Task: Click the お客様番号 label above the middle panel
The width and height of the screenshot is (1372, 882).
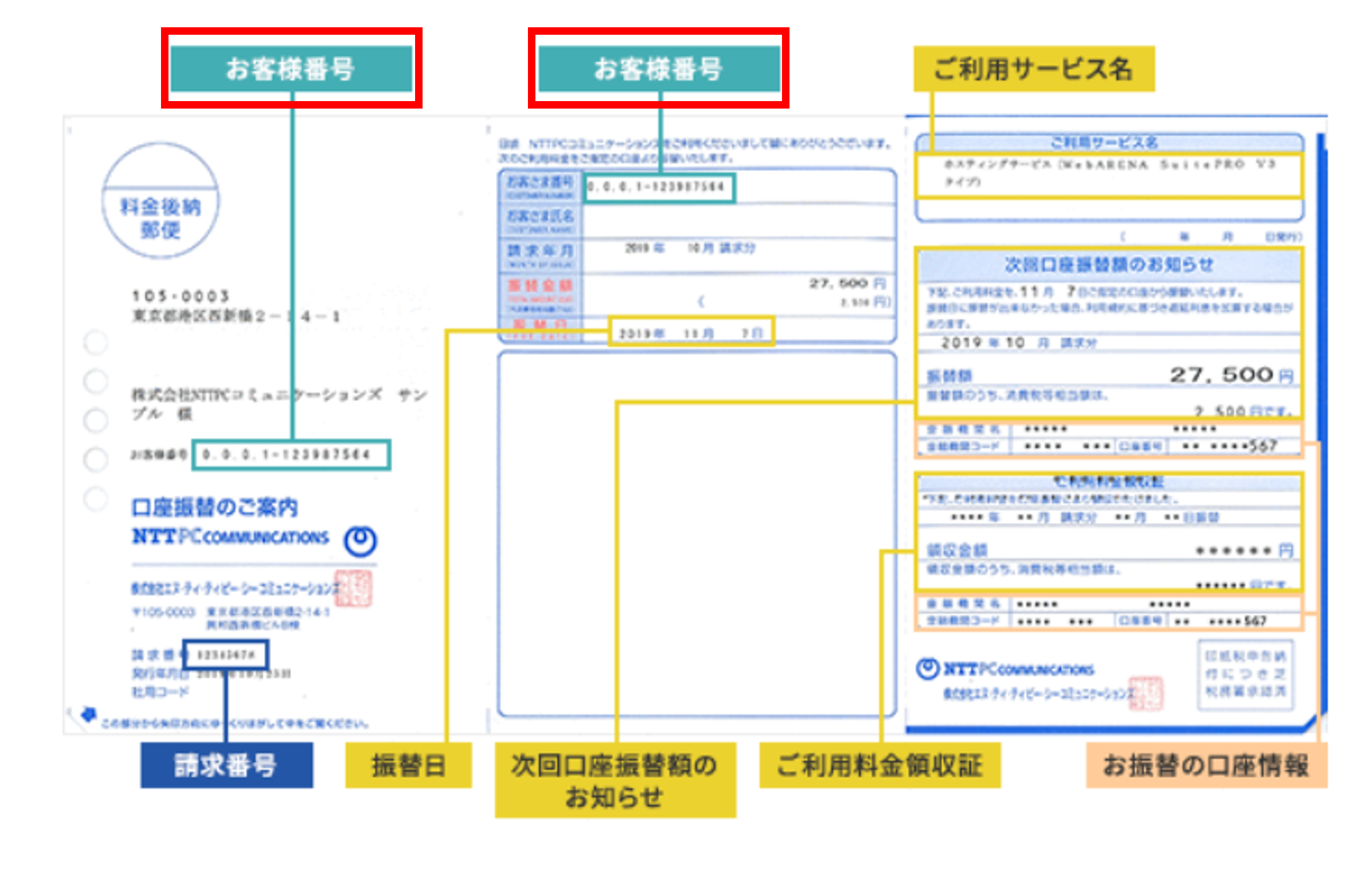Action: click(658, 68)
